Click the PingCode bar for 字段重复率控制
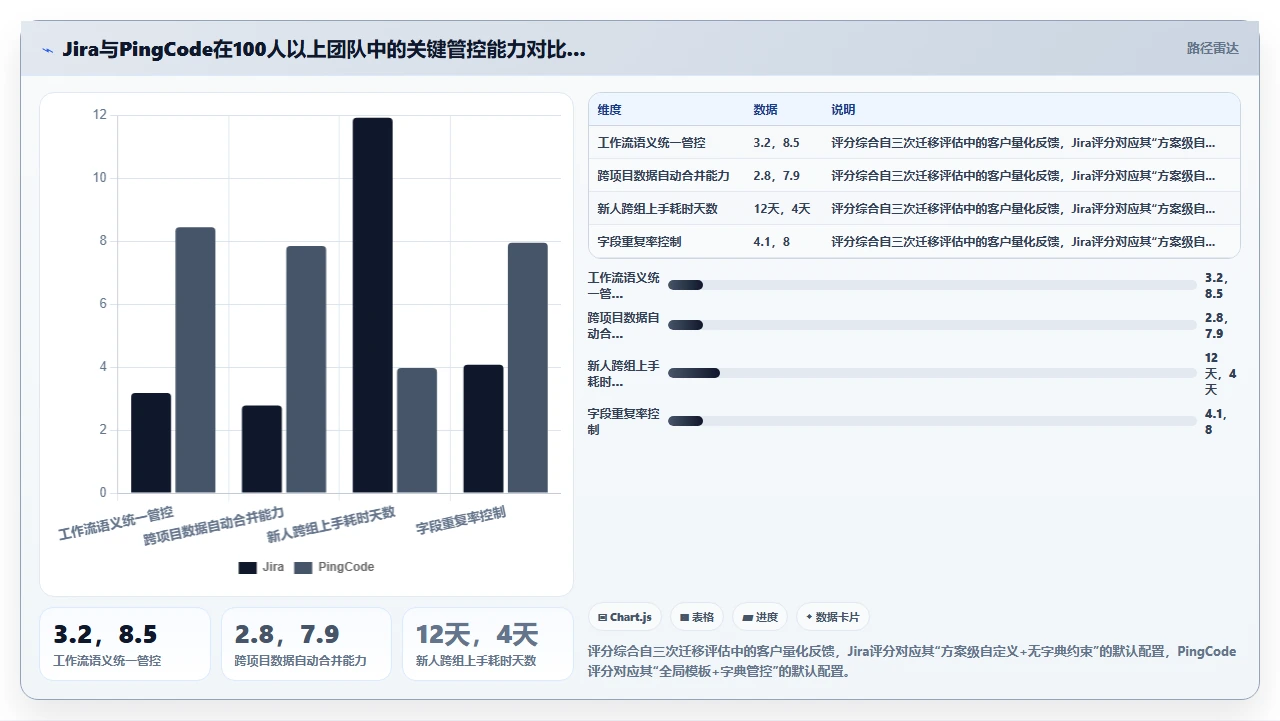Viewport: 1280px width, 721px height. click(528, 368)
